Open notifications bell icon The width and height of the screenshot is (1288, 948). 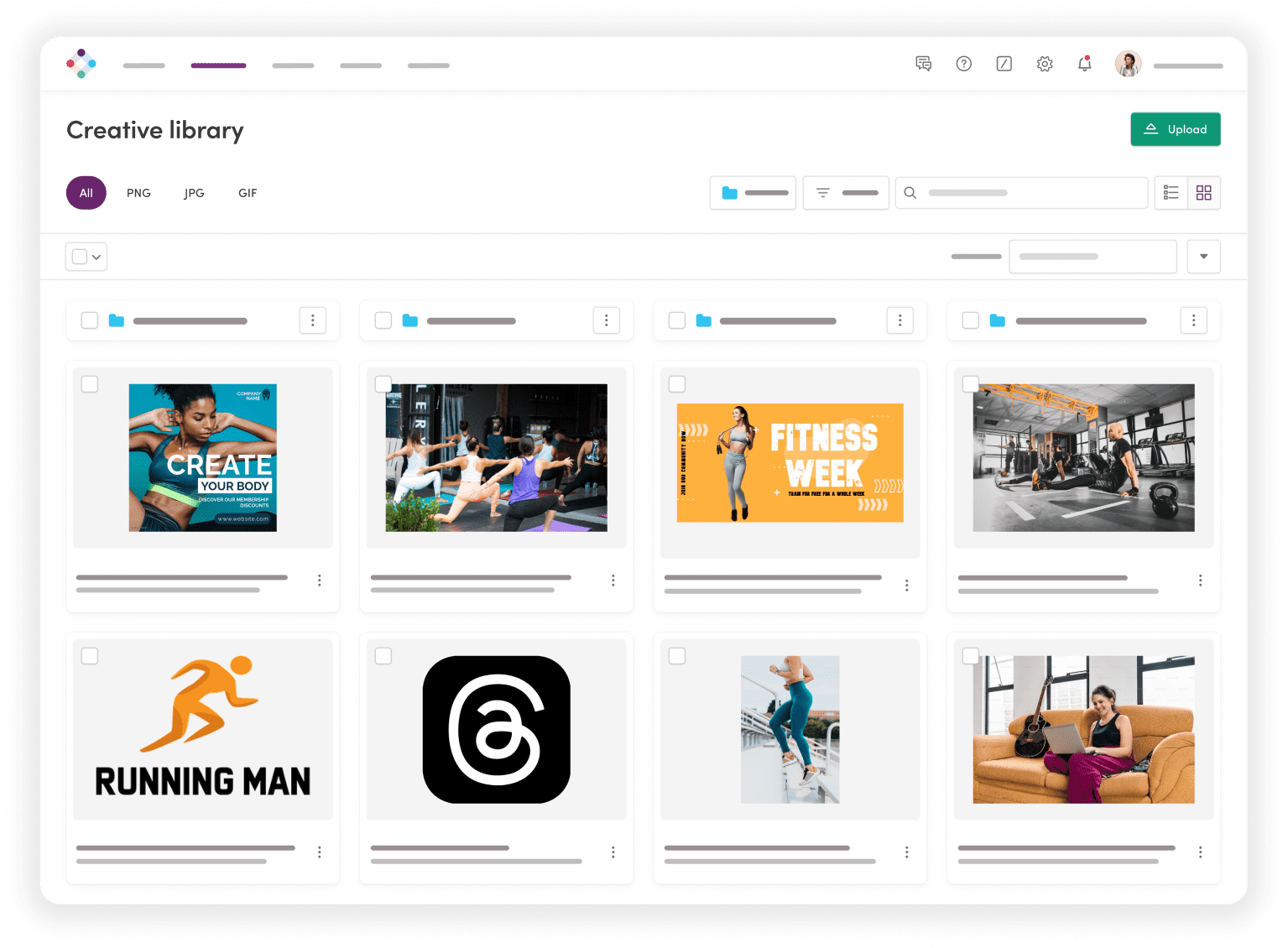1084,64
